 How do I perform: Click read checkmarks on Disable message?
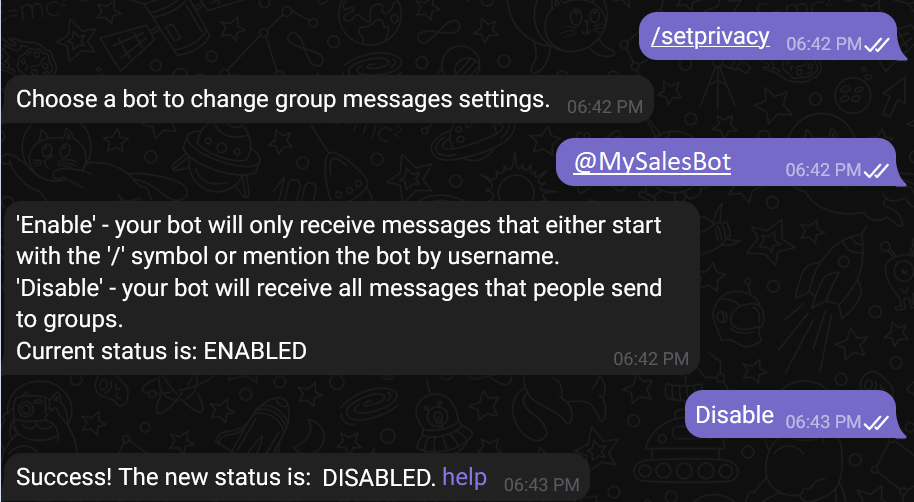coord(877,422)
